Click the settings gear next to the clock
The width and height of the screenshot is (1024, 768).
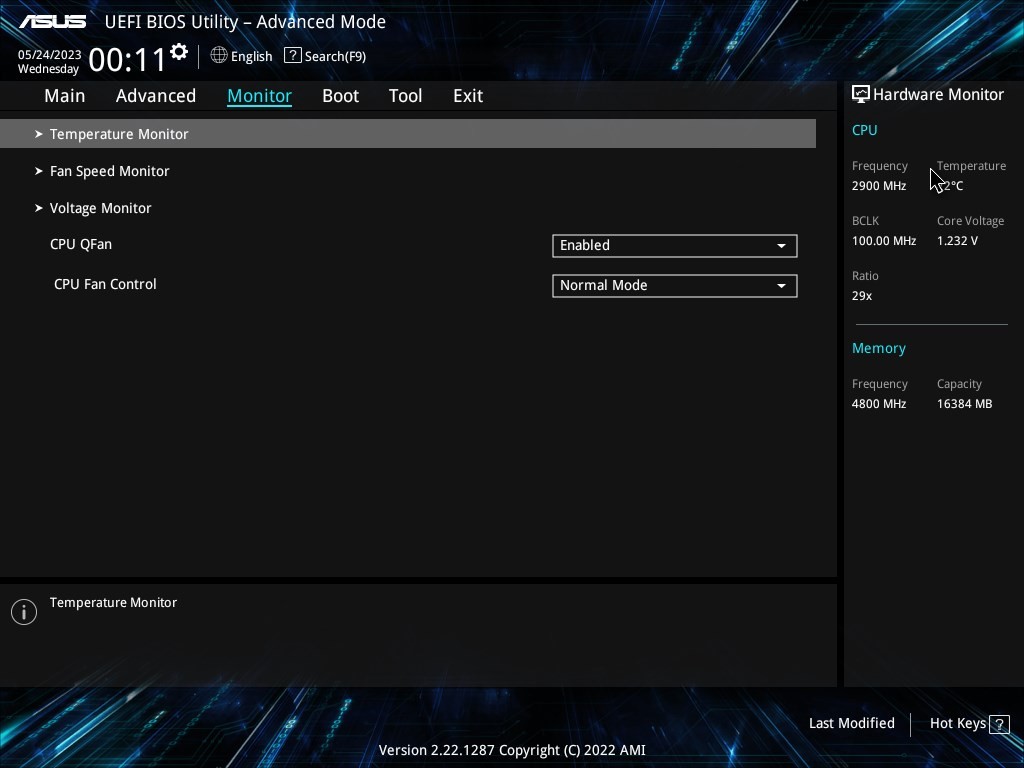pyautogui.click(x=179, y=52)
